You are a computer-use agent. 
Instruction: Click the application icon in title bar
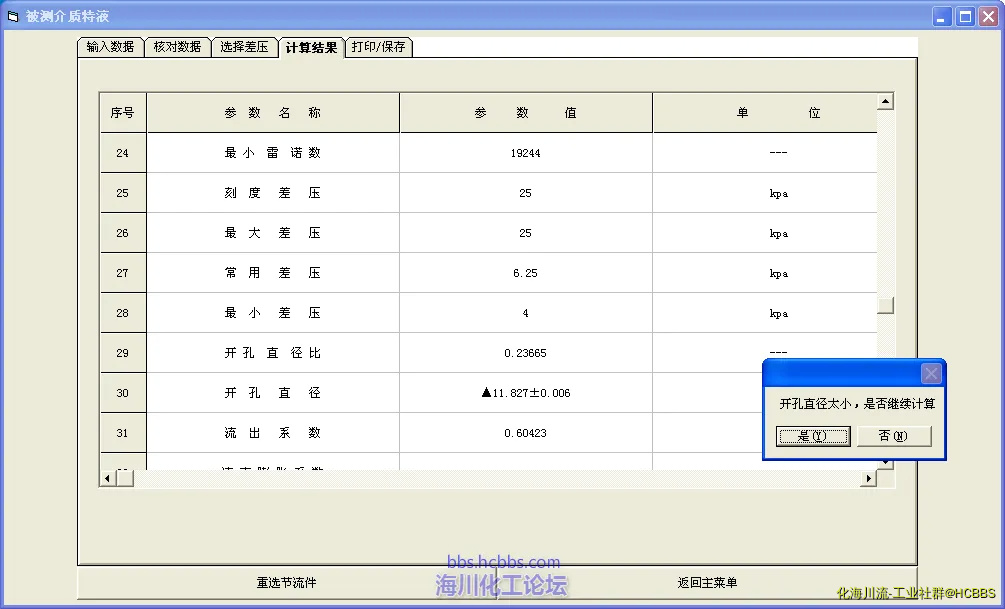coord(13,16)
